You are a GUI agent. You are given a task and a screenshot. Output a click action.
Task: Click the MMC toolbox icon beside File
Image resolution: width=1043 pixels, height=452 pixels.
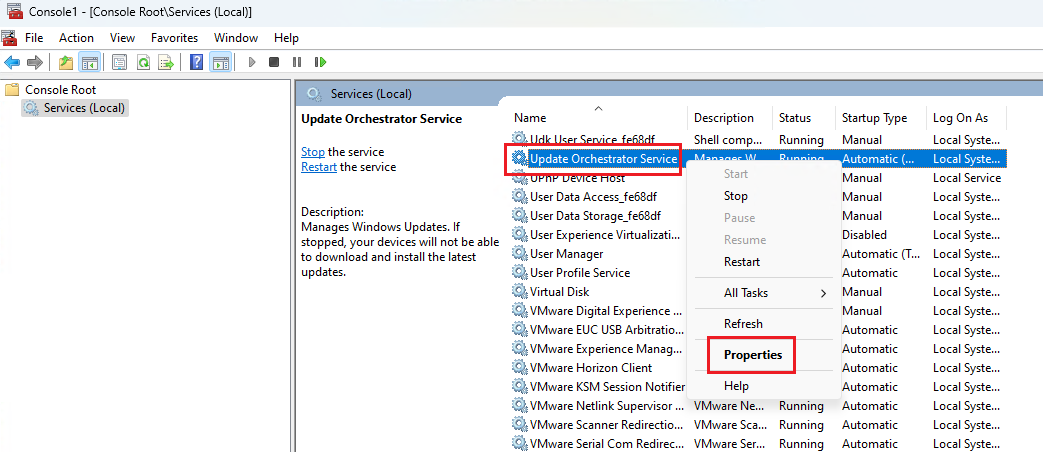(9, 37)
